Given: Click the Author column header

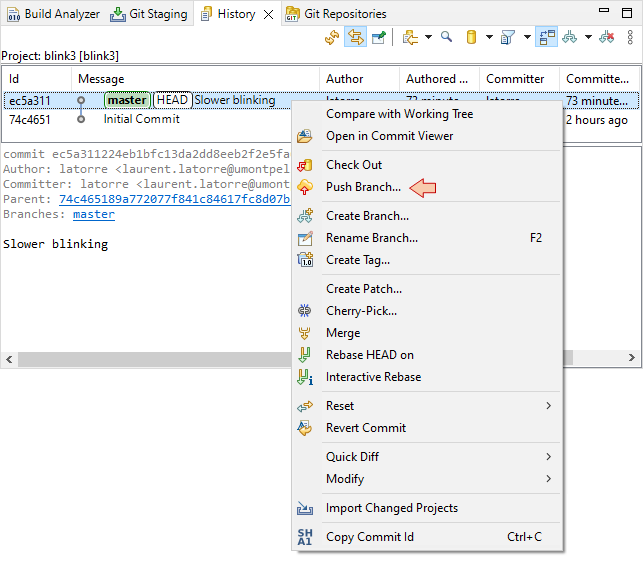Looking at the screenshot, I should click(x=345, y=79).
